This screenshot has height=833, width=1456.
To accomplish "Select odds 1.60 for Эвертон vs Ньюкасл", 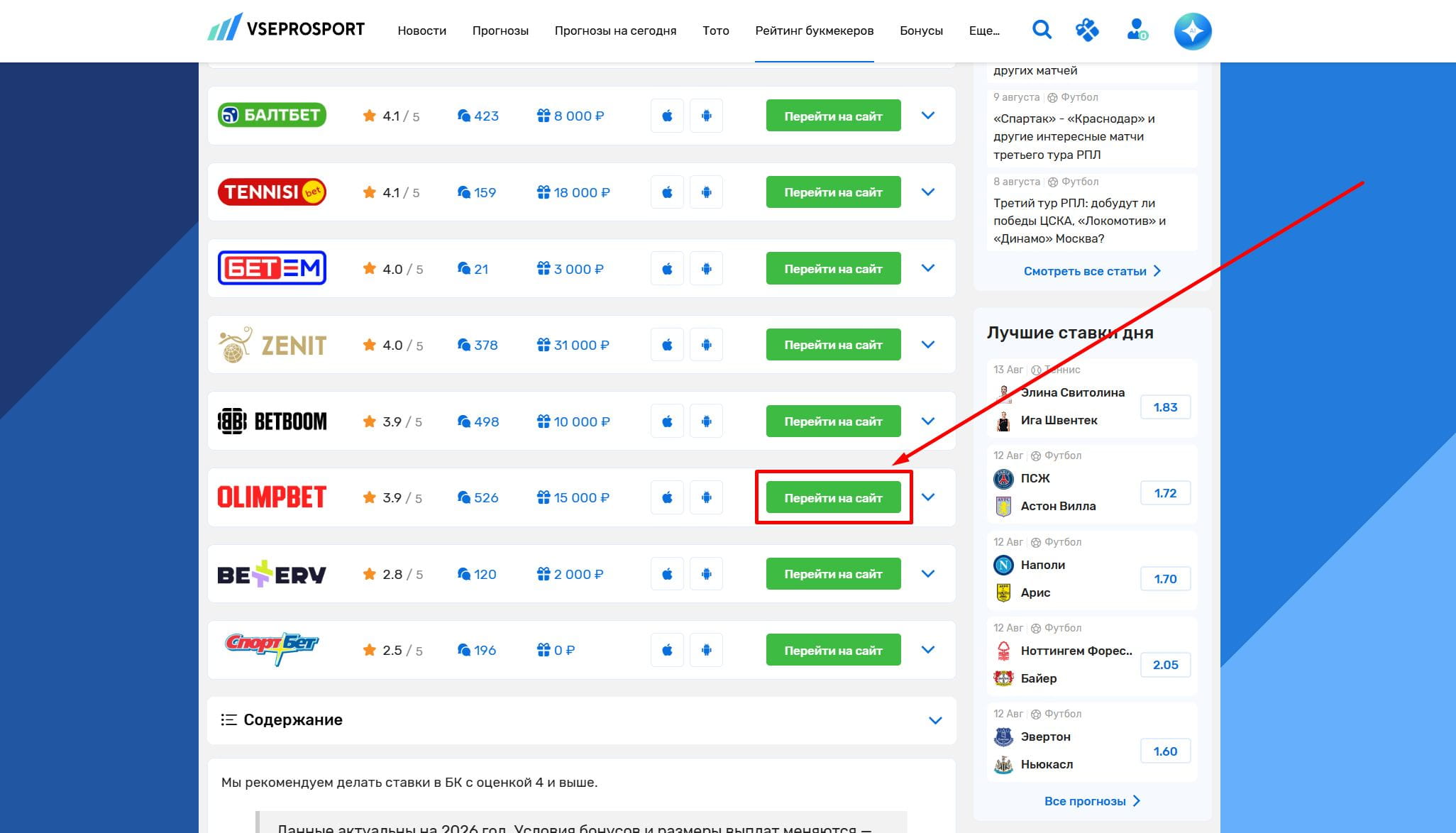I will coord(1165,751).
